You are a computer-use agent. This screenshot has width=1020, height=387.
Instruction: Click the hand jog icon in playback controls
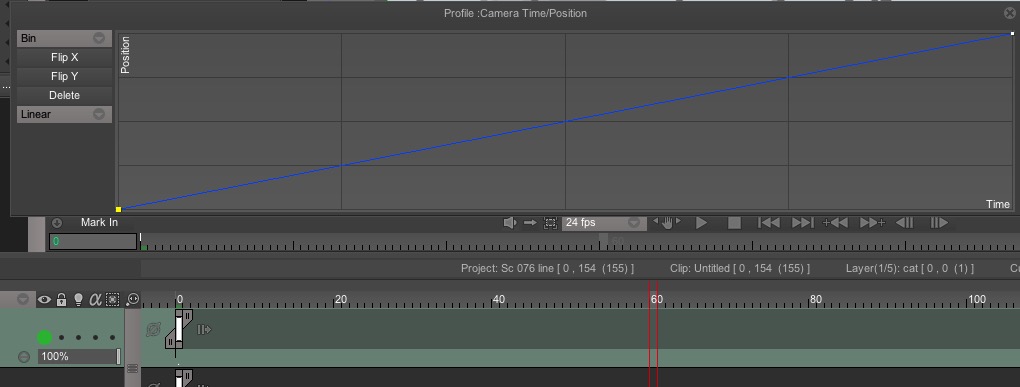[667, 223]
